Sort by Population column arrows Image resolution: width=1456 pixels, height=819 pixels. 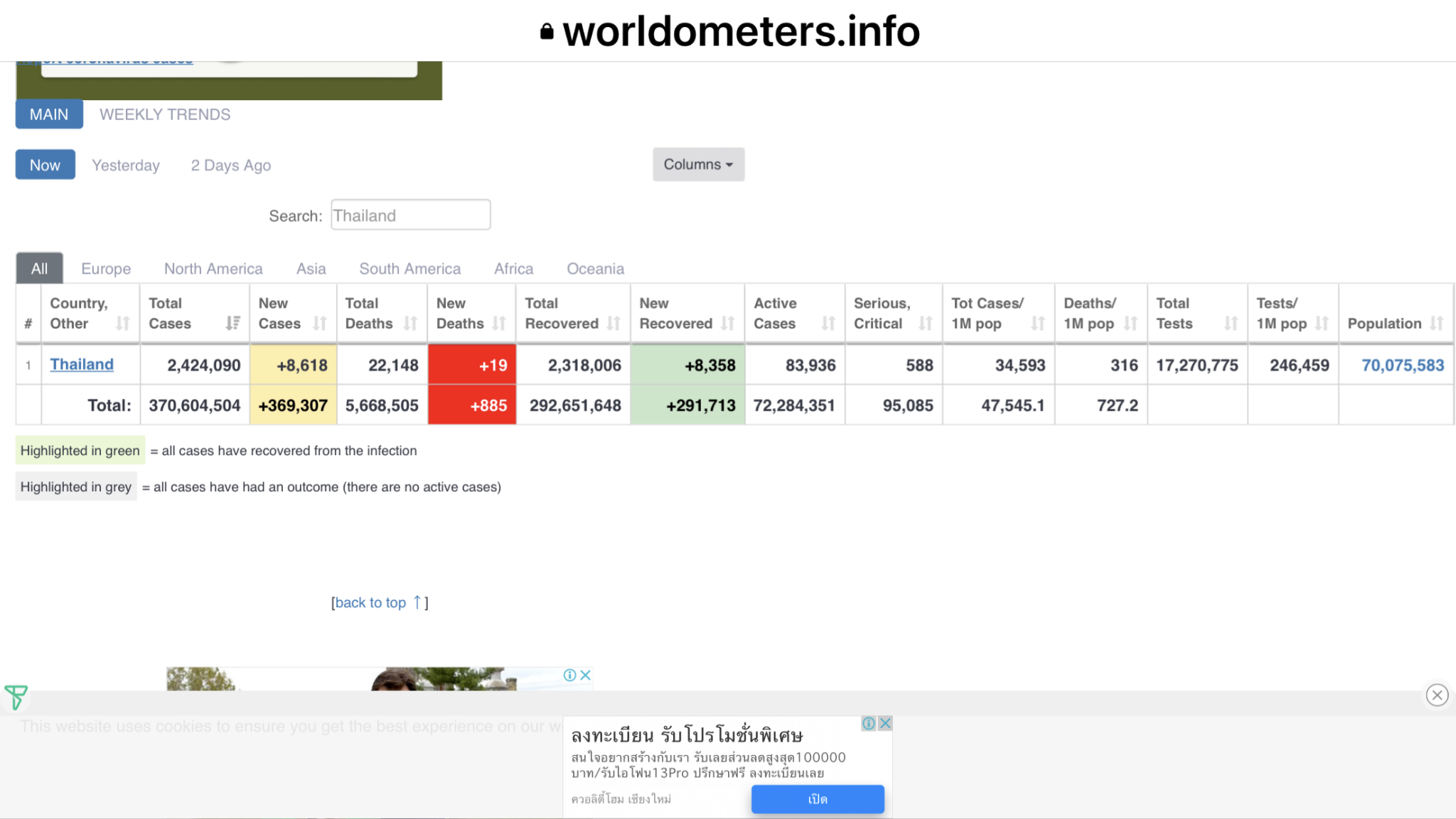[x=1437, y=323]
